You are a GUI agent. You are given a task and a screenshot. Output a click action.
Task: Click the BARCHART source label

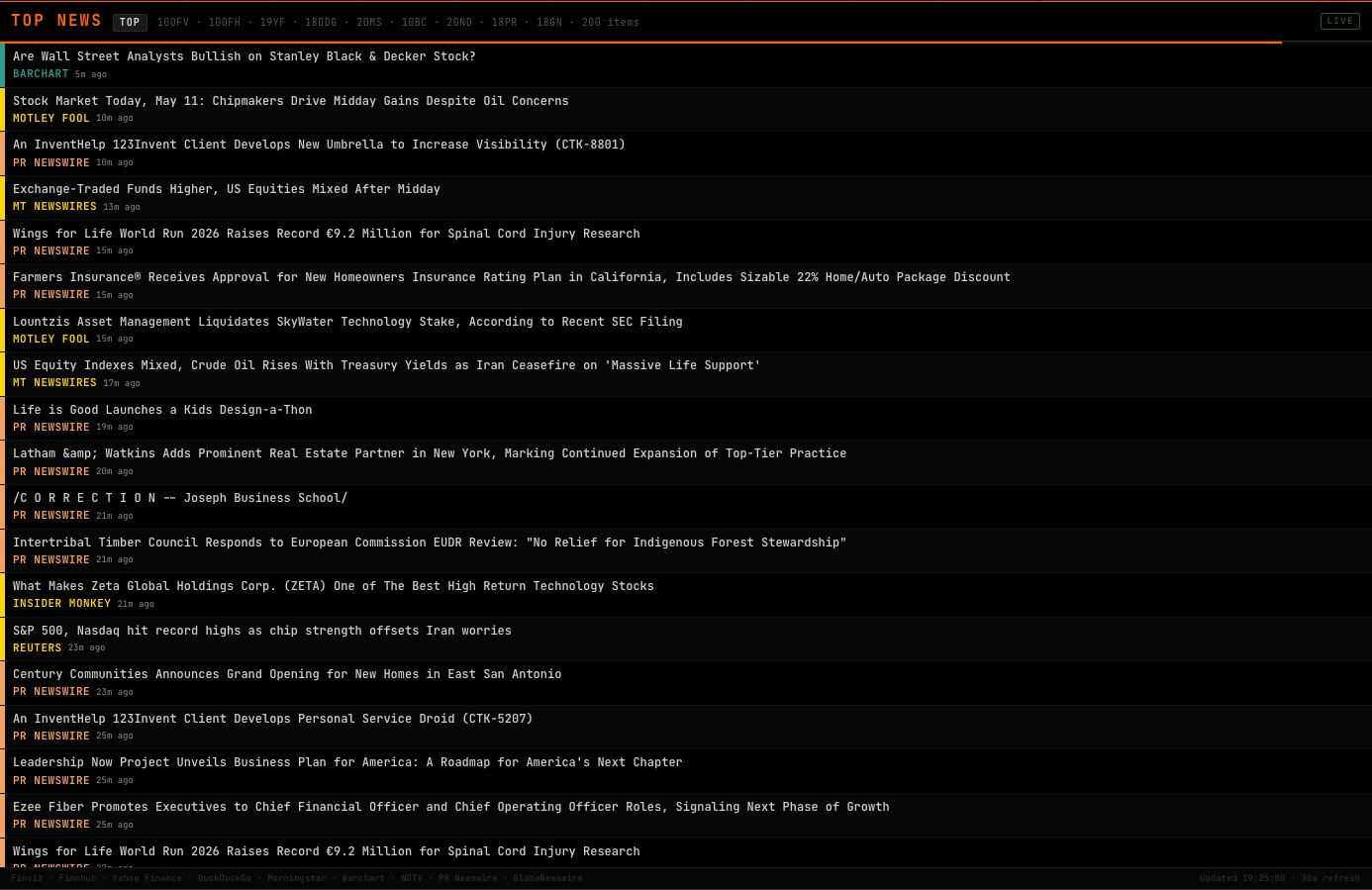[41, 74]
